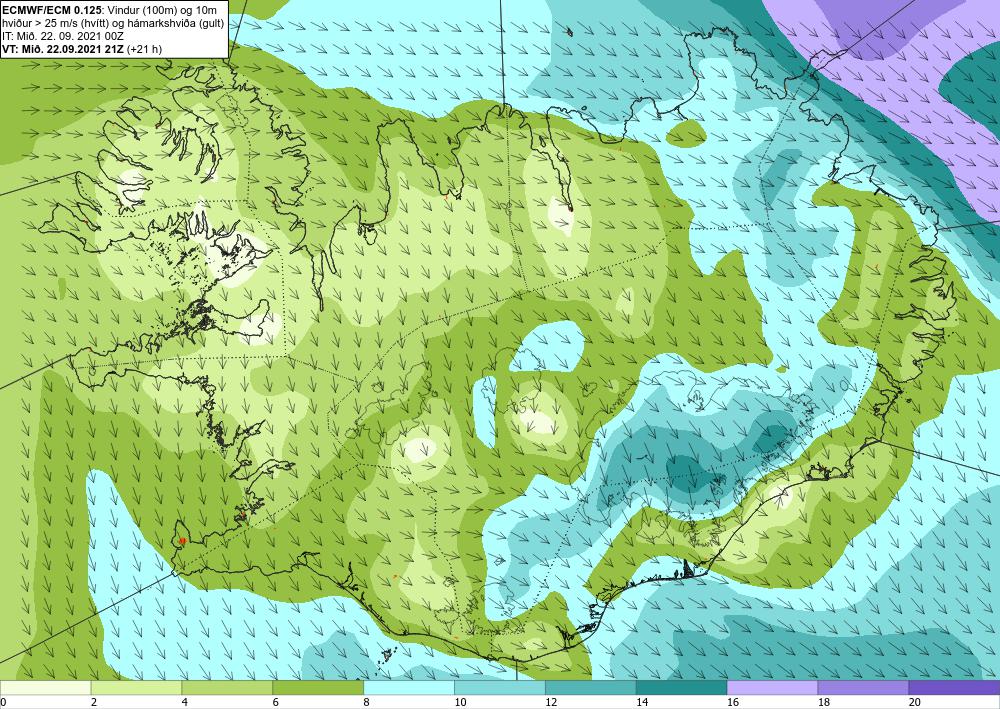The height and width of the screenshot is (709, 1000).
Task: Click the scale label '14'
Action: point(642,702)
